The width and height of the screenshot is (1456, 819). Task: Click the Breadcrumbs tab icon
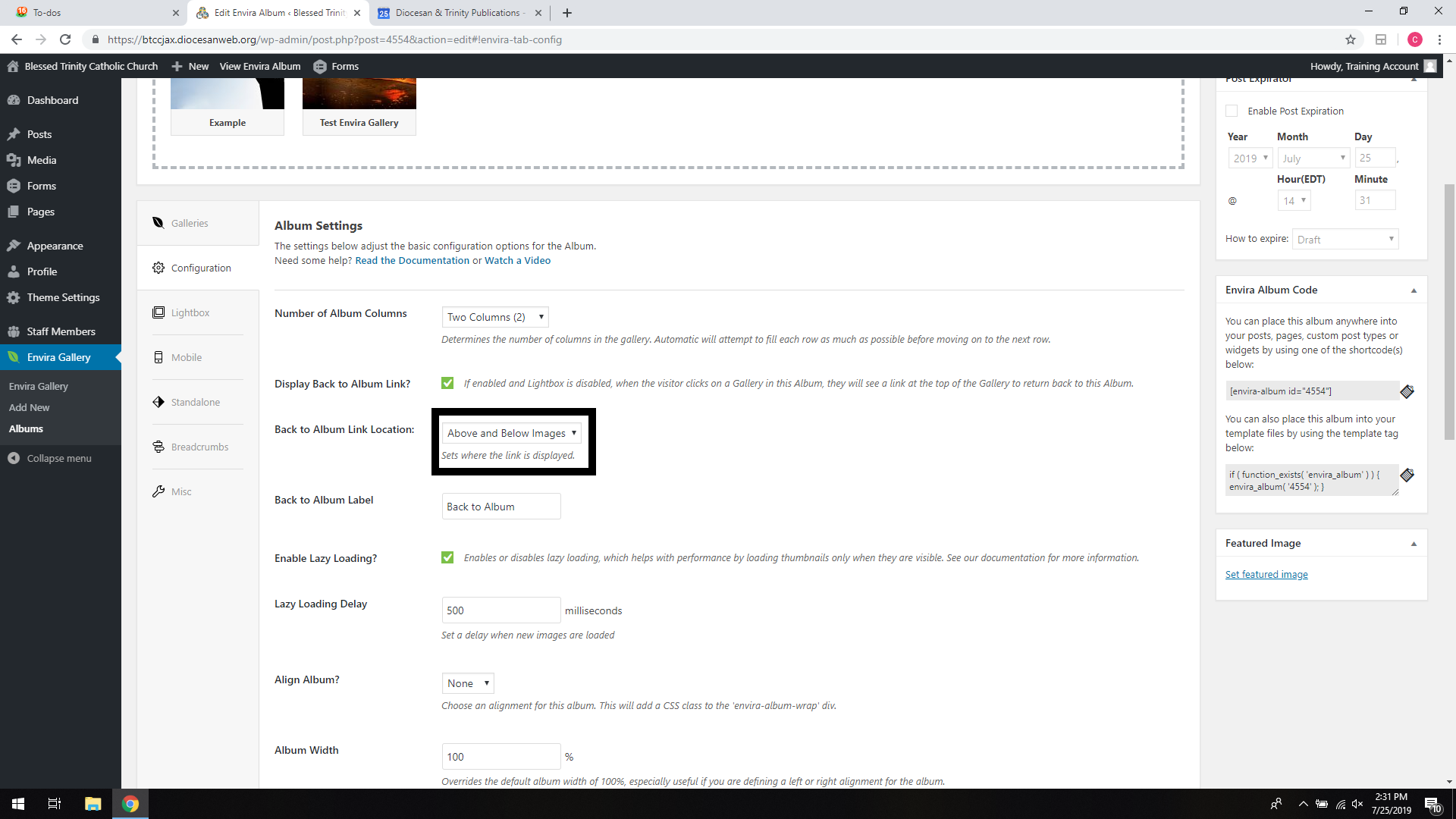[158, 447]
